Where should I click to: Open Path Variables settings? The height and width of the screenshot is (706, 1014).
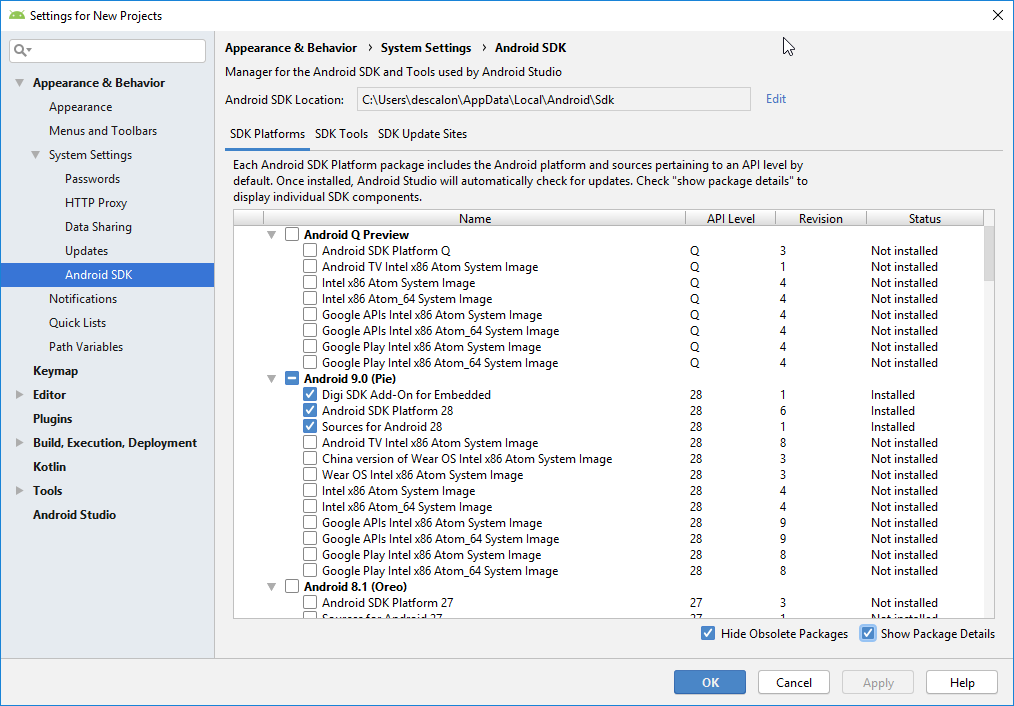[86, 347]
